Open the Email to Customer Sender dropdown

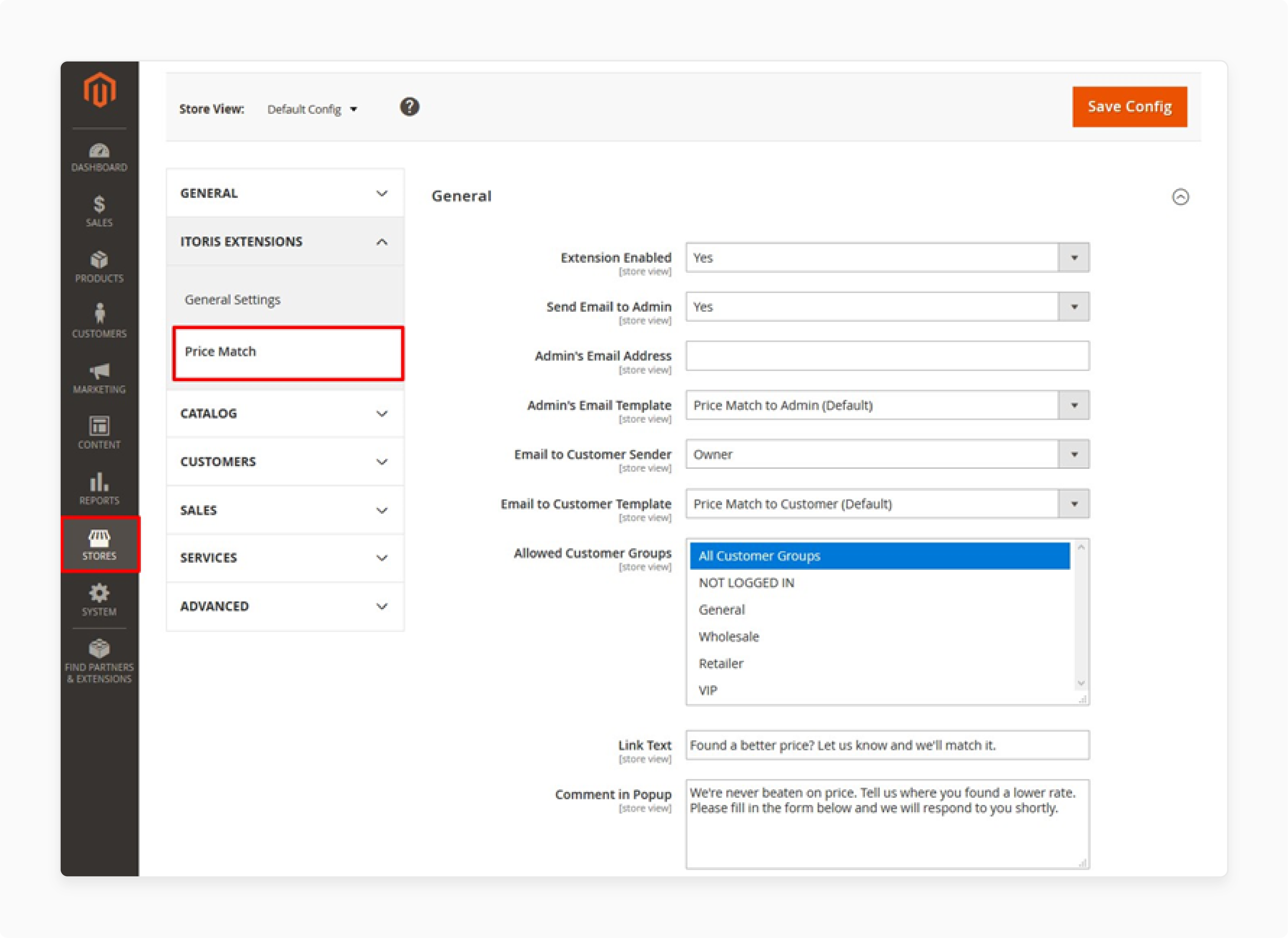click(887, 454)
